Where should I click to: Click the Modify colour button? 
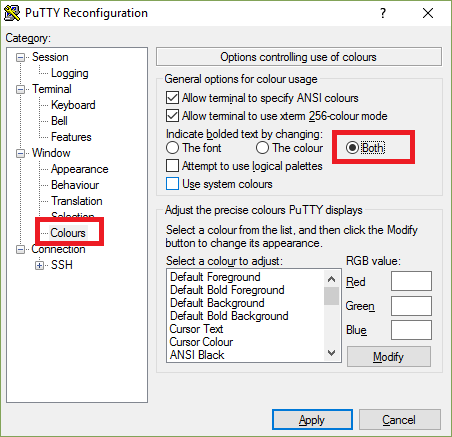(389, 357)
